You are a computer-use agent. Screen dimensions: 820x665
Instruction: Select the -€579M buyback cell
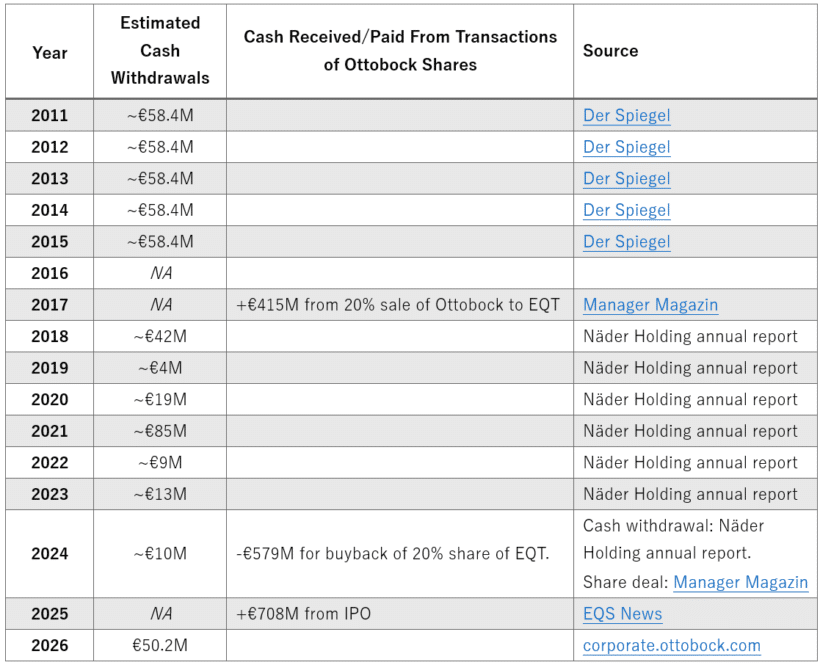click(x=400, y=554)
